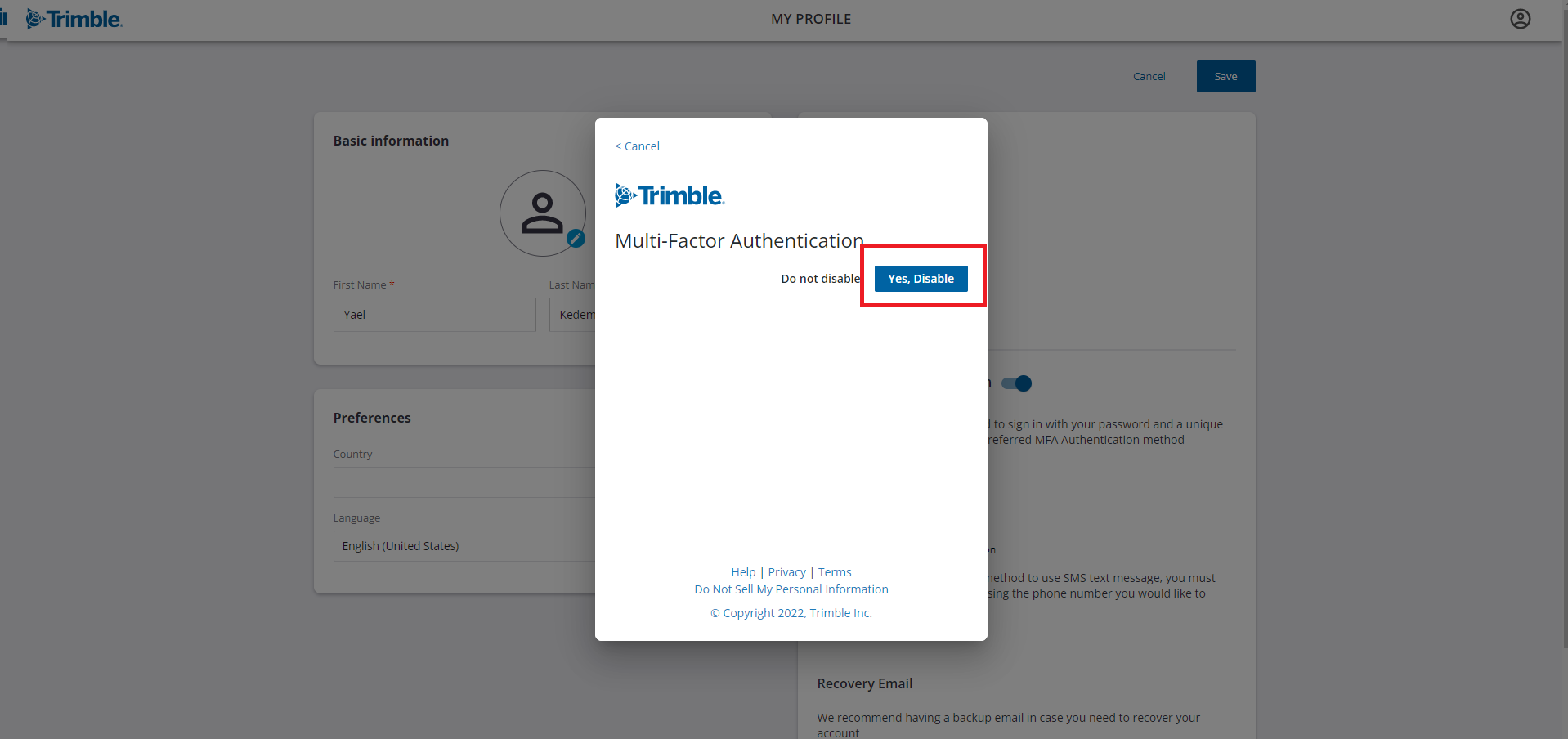Open the Country dropdown field
Image resolution: width=1568 pixels, height=739 pixels.
464,482
